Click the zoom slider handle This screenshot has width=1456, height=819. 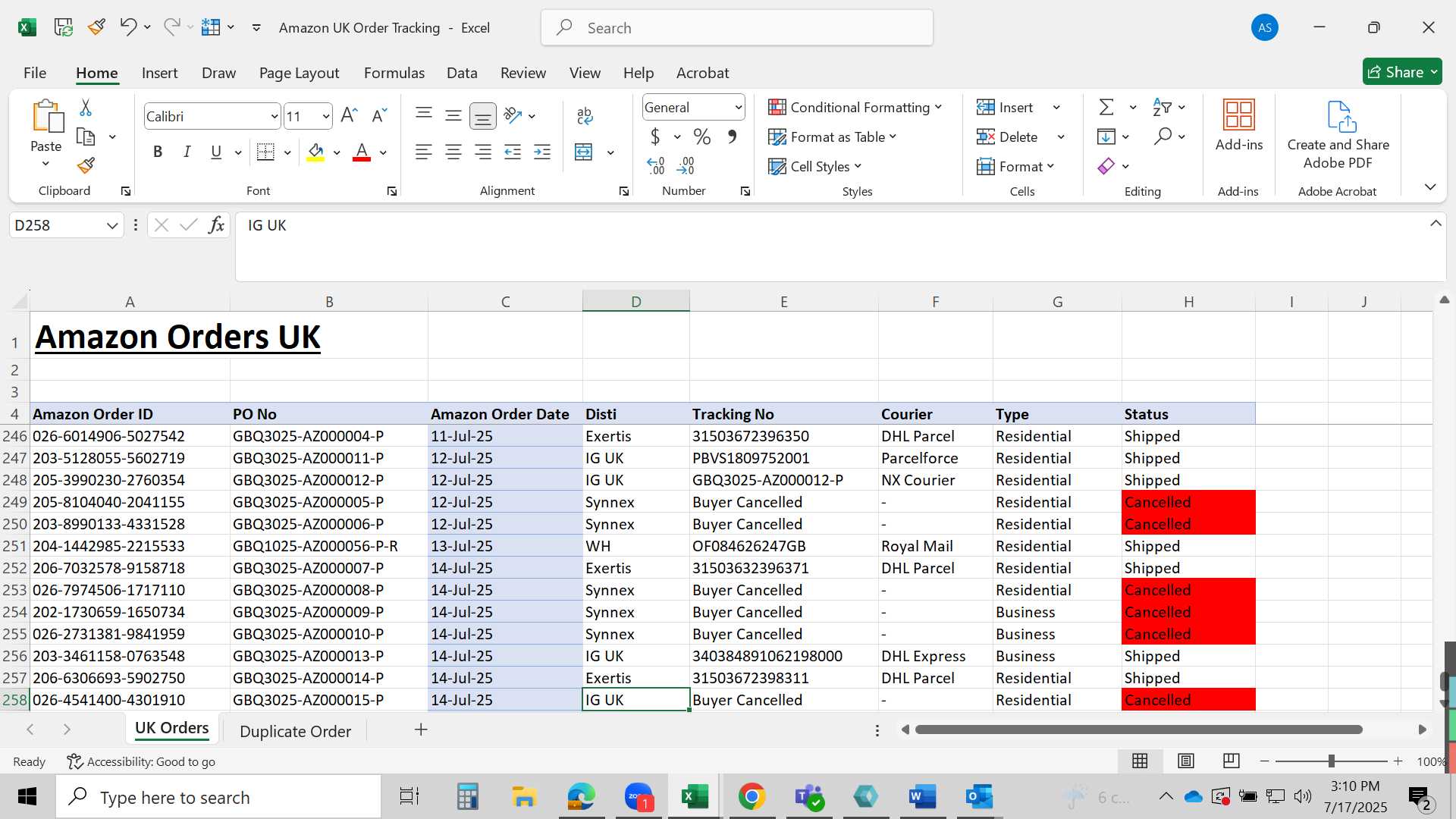pyautogui.click(x=1331, y=761)
